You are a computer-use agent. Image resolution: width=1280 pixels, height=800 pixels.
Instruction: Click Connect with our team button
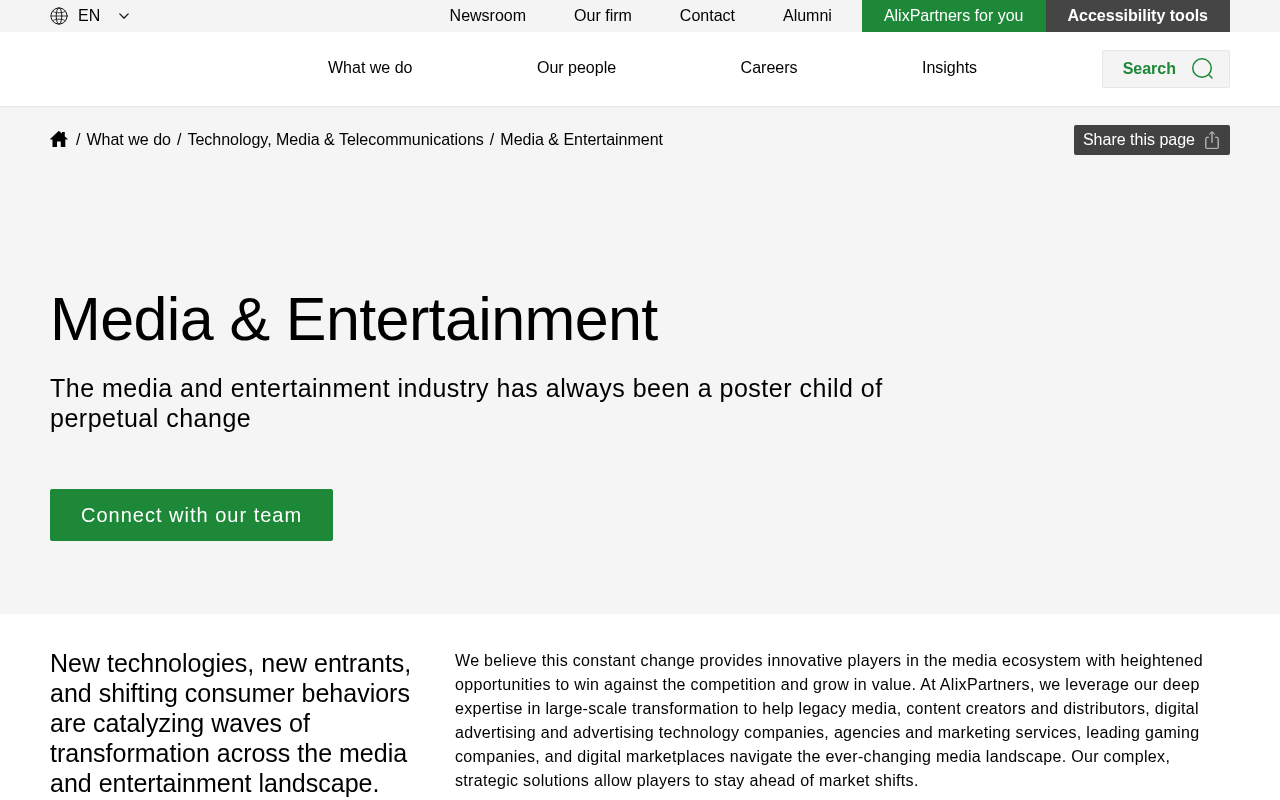191,515
